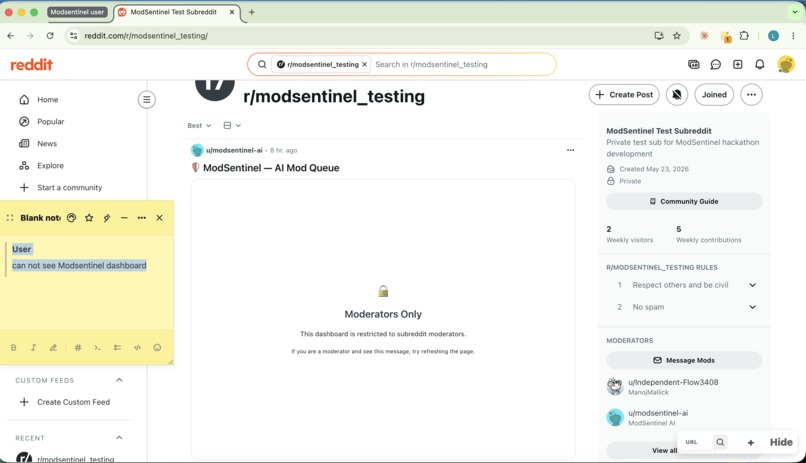Viewport: 806px width, 463px height.
Task: Select Create Custom Feed
Action: point(73,402)
